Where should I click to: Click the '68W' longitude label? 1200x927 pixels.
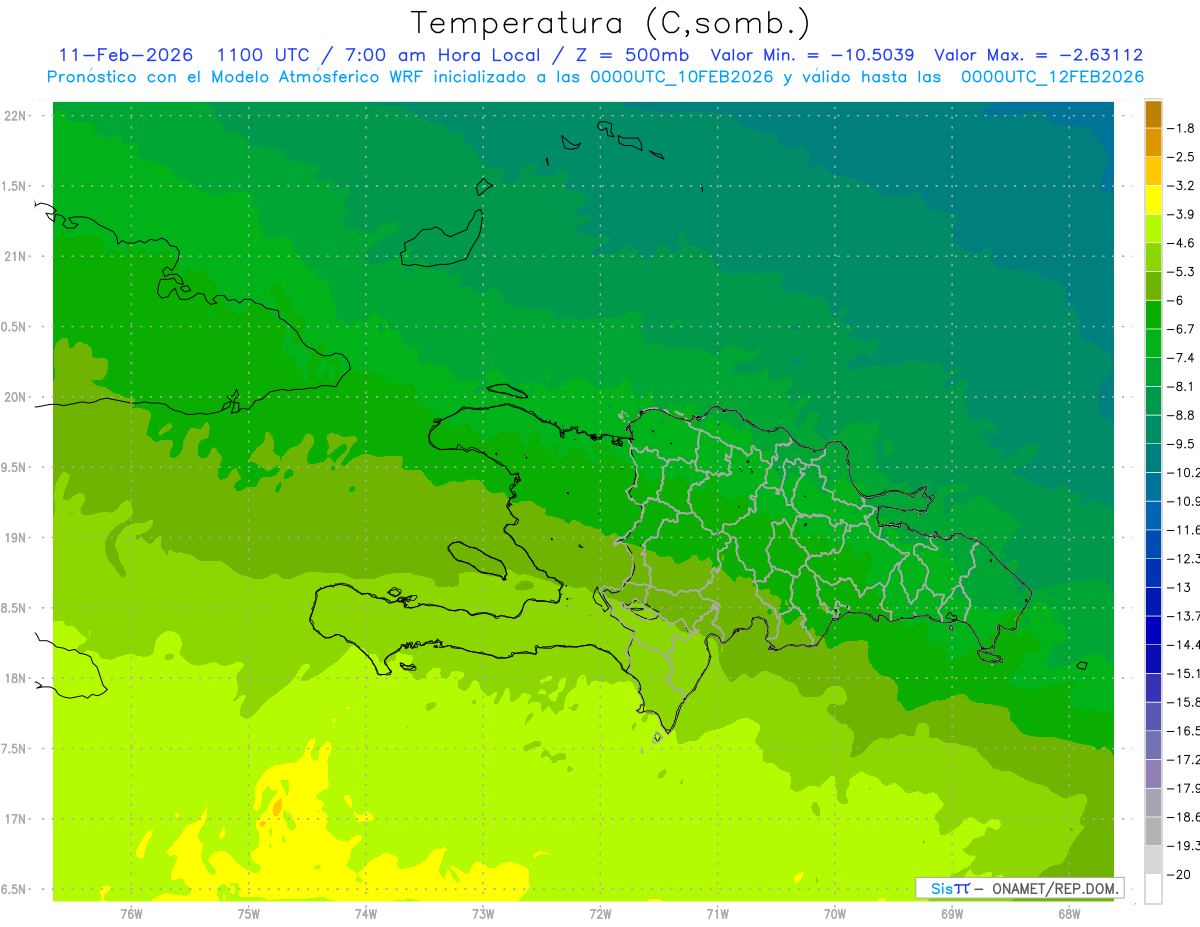(1069, 914)
